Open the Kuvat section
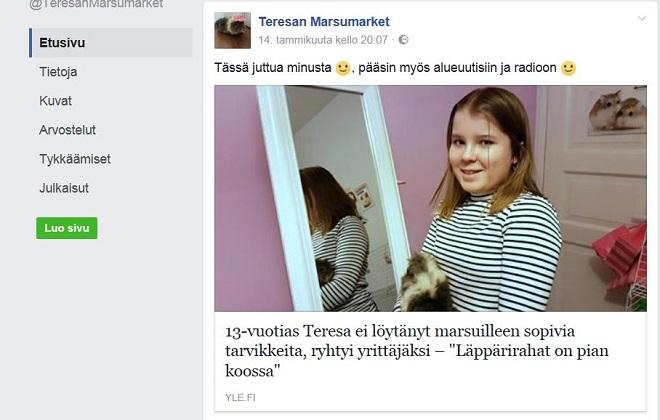660x420 pixels. [x=55, y=101]
